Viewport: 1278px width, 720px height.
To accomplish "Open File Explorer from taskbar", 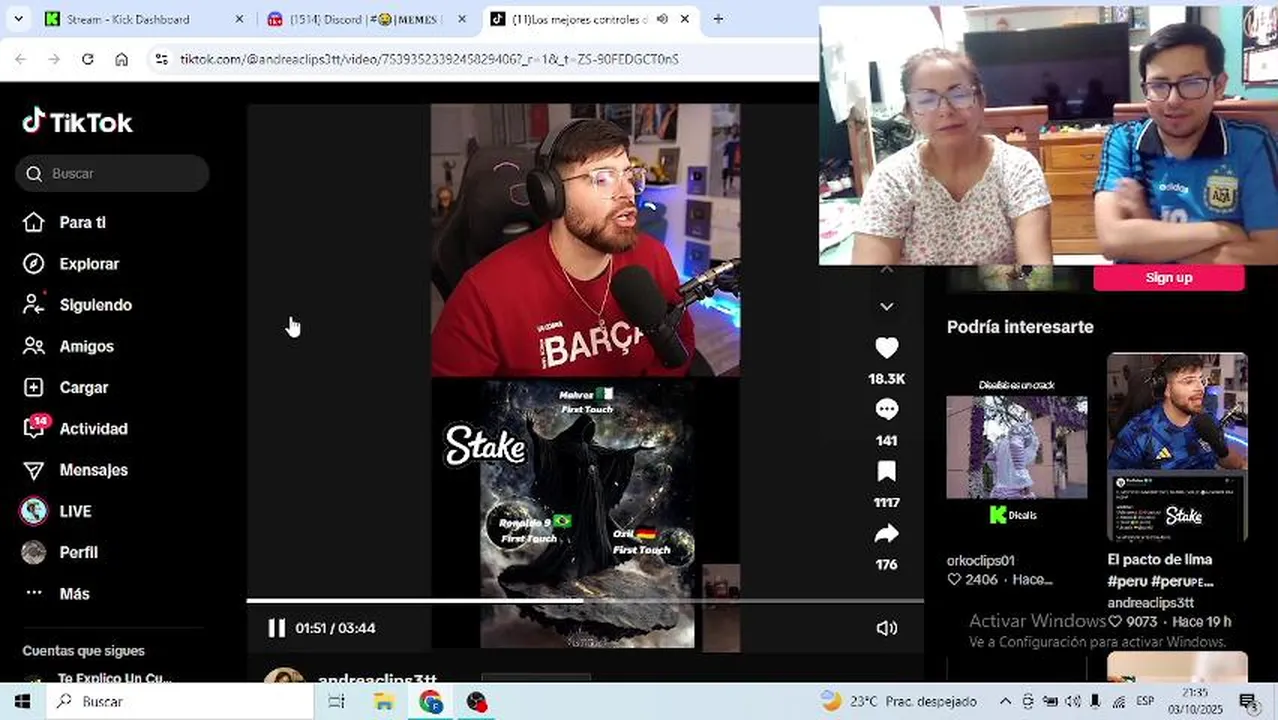I will tap(384, 701).
